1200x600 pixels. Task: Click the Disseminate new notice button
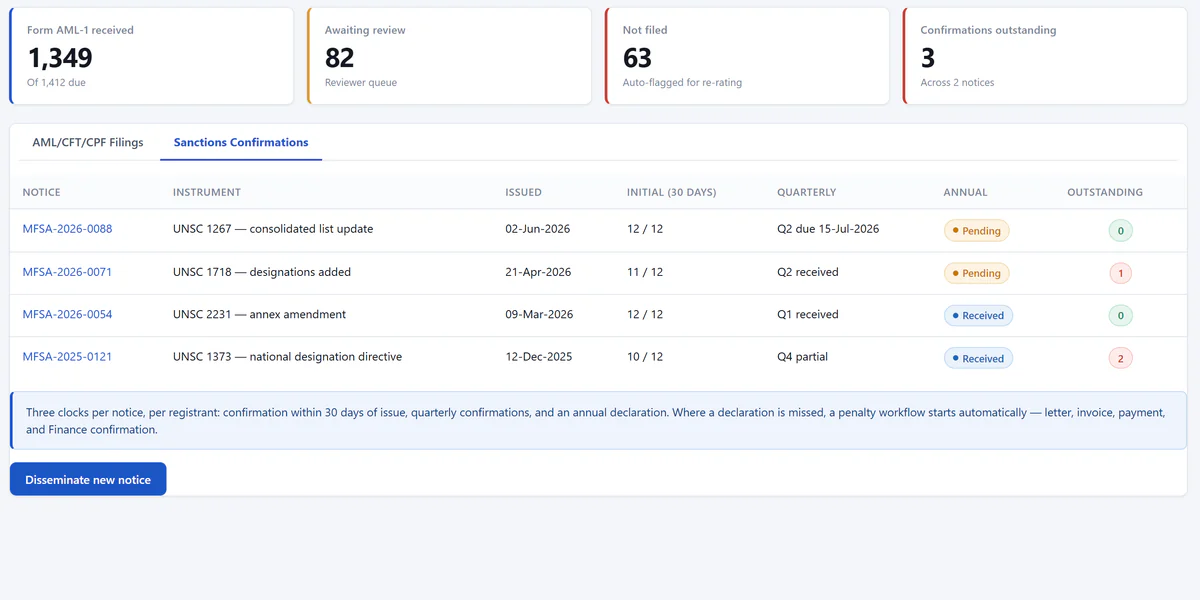pyautogui.click(x=88, y=479)
